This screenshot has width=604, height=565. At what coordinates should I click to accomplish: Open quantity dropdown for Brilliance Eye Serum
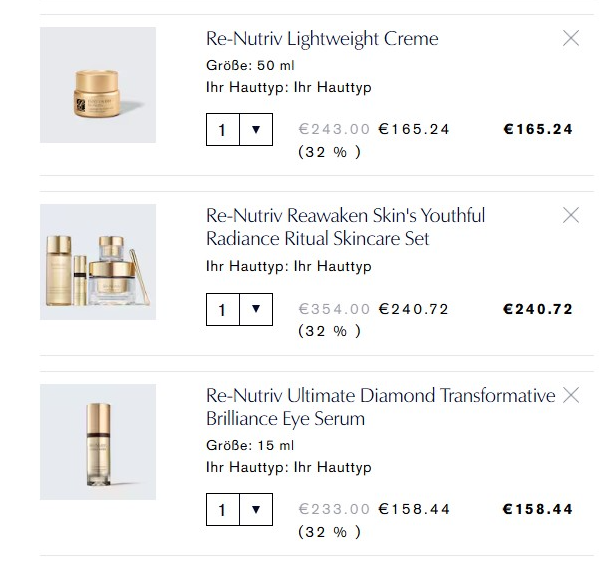[x=256, y=509]
